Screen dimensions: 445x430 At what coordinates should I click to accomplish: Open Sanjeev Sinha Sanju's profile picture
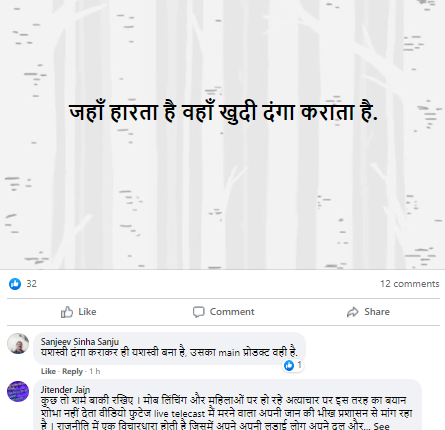click(x=18, y=343)
